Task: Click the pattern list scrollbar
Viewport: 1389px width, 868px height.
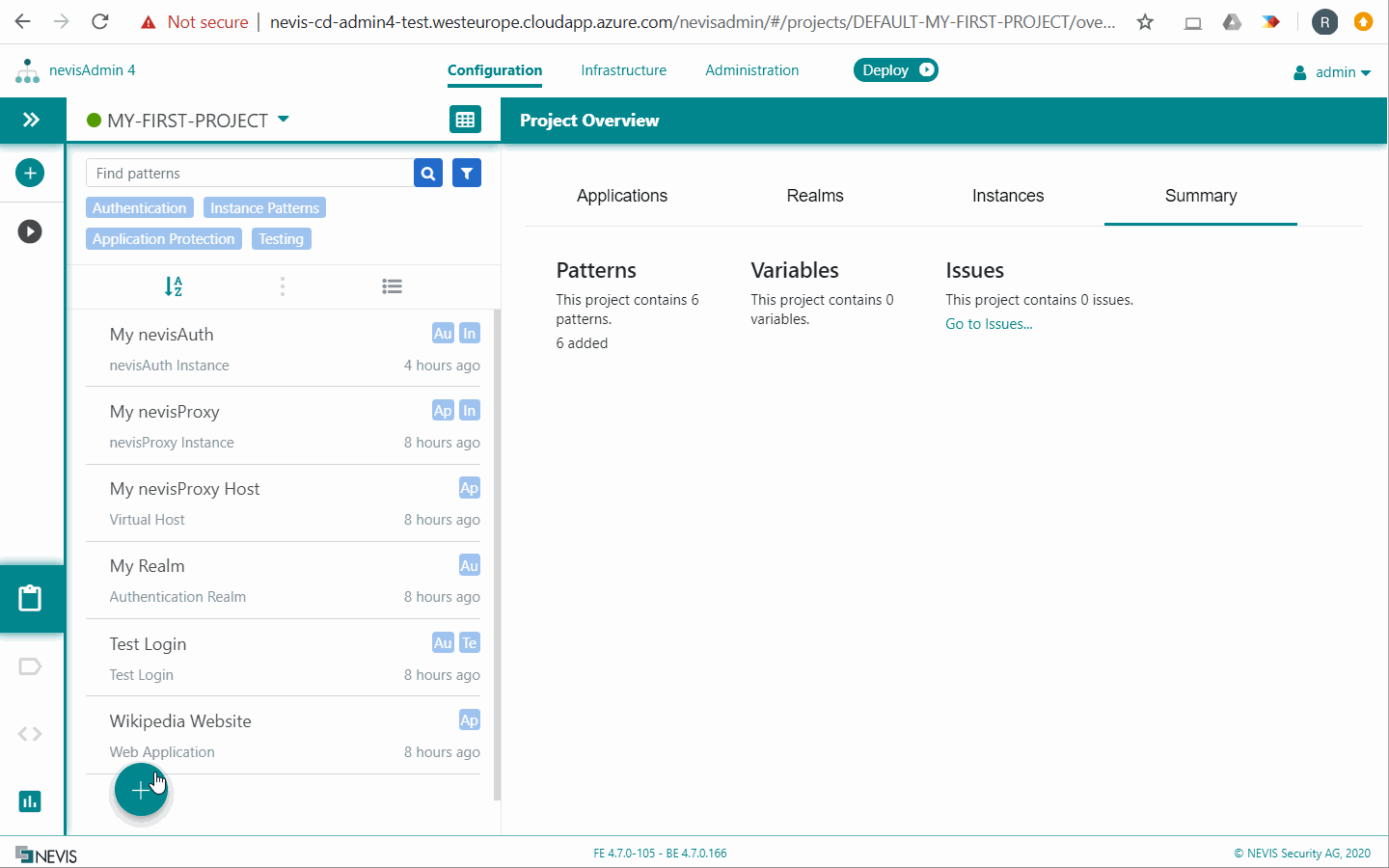Action: 498,555
